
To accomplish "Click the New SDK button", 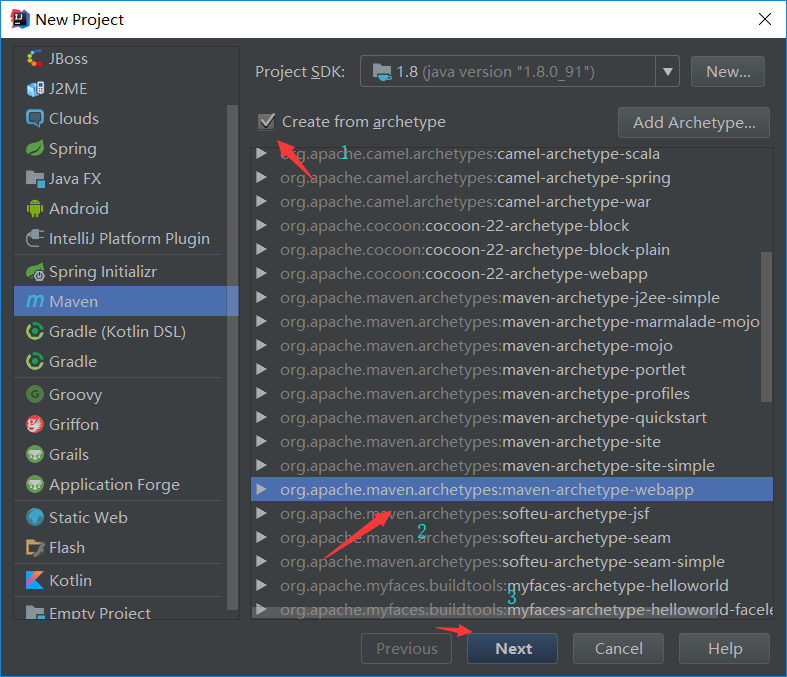I will 728,72.
